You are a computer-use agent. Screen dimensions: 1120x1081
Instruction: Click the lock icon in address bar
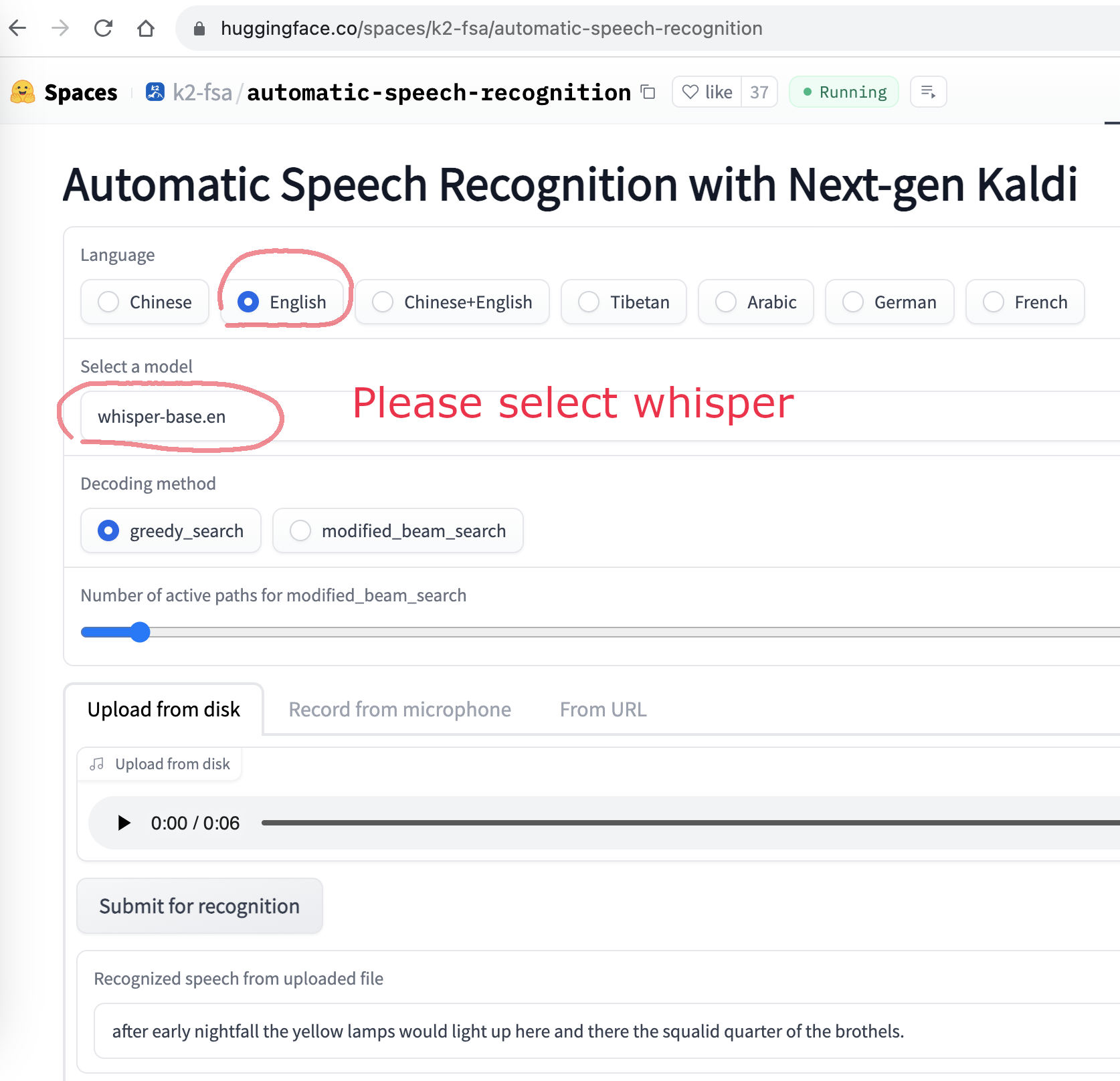tap(199, 28)
